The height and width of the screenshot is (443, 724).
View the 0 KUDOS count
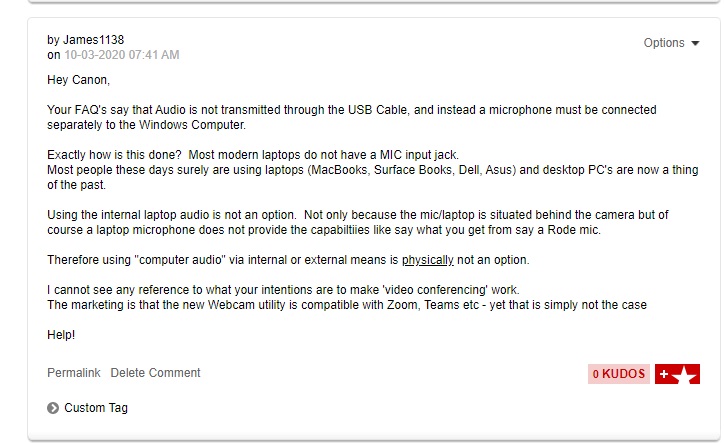tap(619, 374)
